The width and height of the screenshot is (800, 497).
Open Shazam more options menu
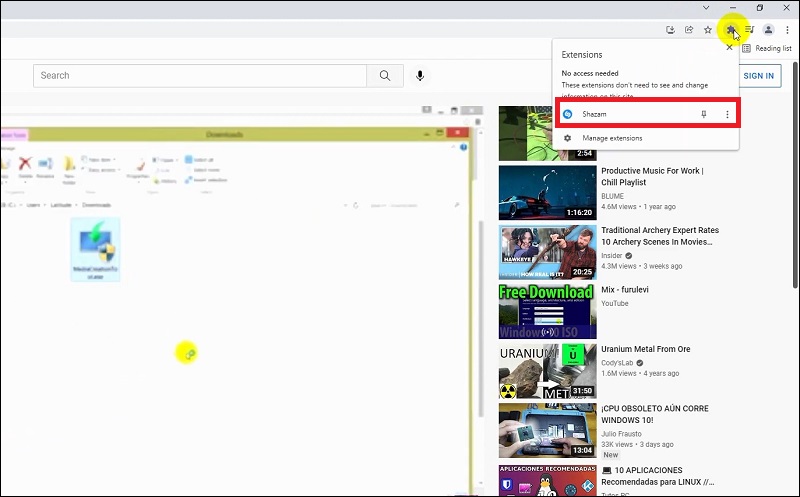727,114
